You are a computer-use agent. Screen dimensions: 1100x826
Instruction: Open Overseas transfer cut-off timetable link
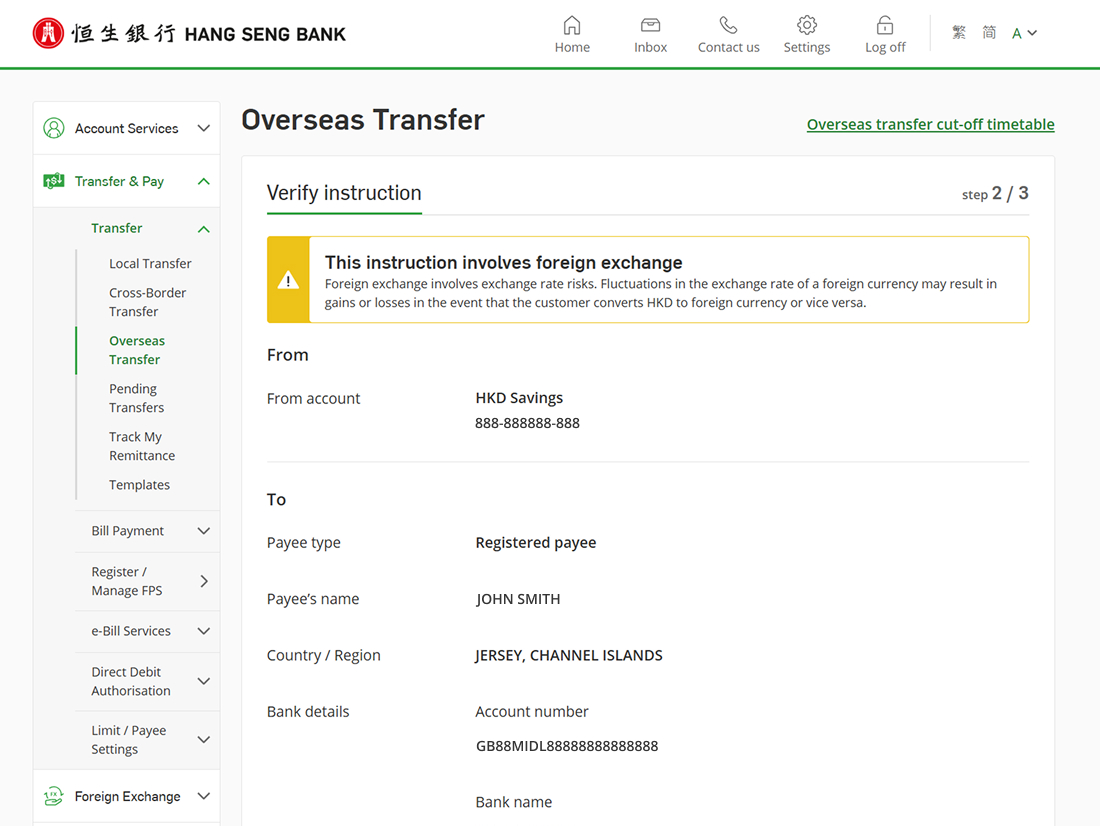click(x=930, y=124)
